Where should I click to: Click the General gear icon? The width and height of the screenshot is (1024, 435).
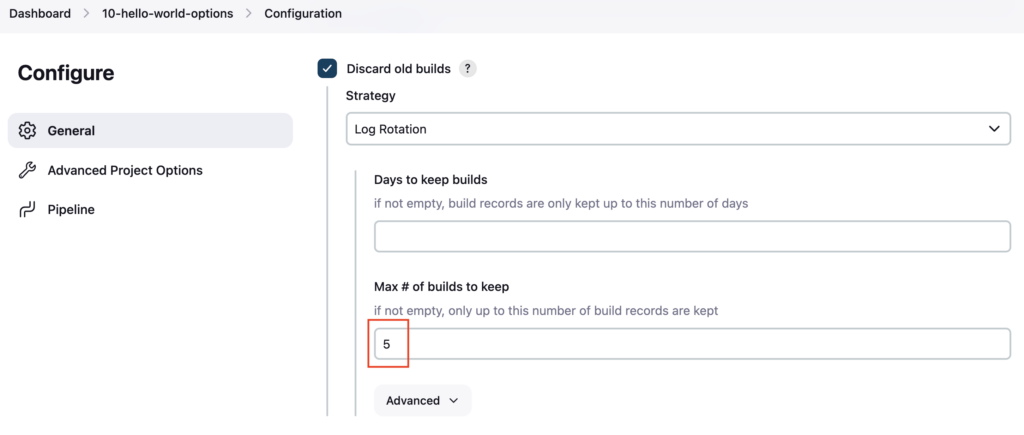(x=27, y=131)
